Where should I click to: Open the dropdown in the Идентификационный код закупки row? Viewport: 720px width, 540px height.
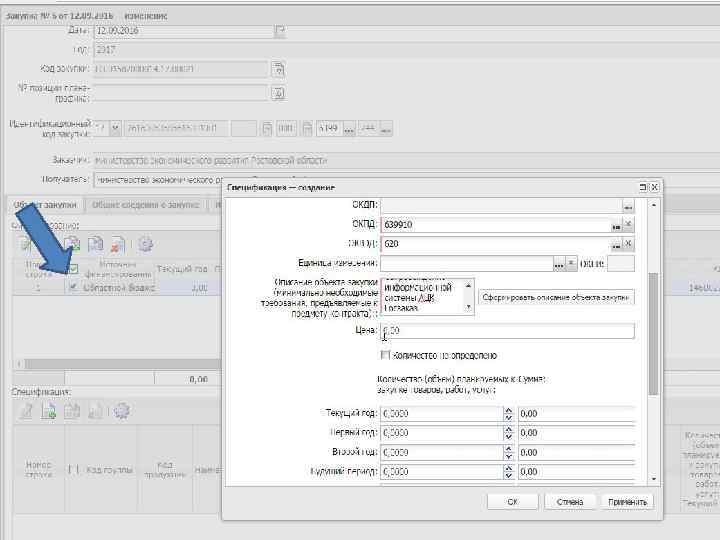pyautogui.click(x=115, y=128)
